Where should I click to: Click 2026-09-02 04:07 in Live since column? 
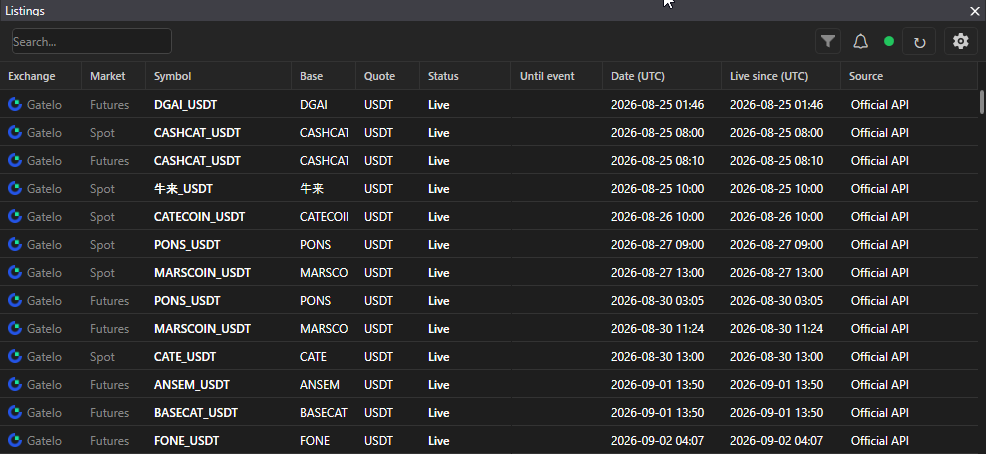tap(776, 441)
